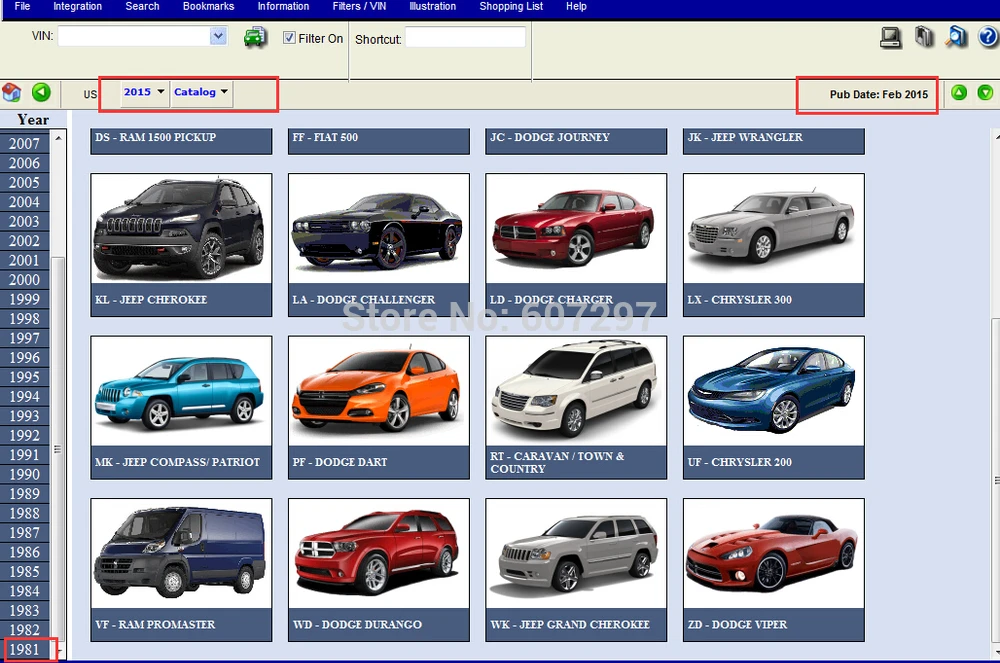Select year 1981 in the Year list
1000x663 pixels.
(24, 650)
